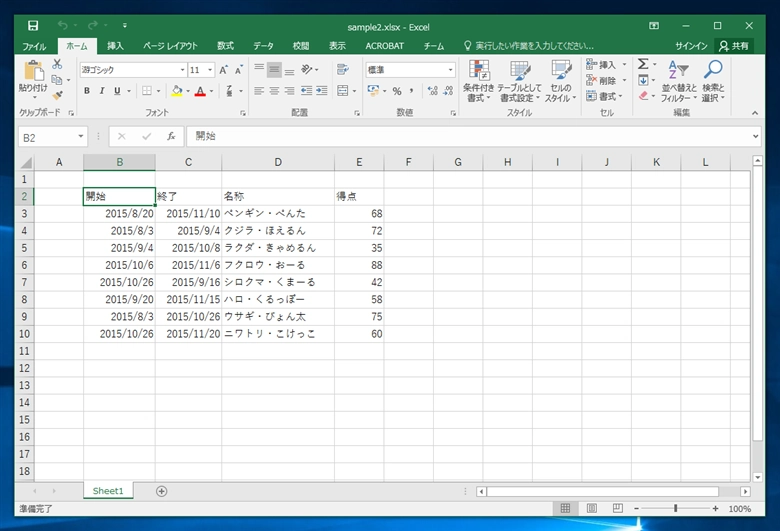Click the text orientation icon
The image size is (780, 531).
click(x=307, y=70)
